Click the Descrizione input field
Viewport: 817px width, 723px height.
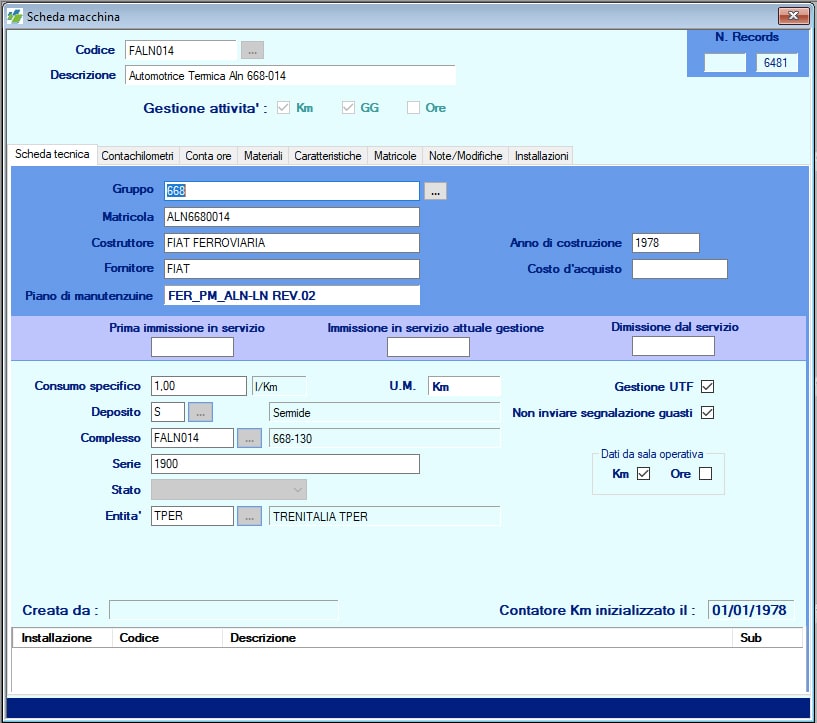[x=290, y=76]
